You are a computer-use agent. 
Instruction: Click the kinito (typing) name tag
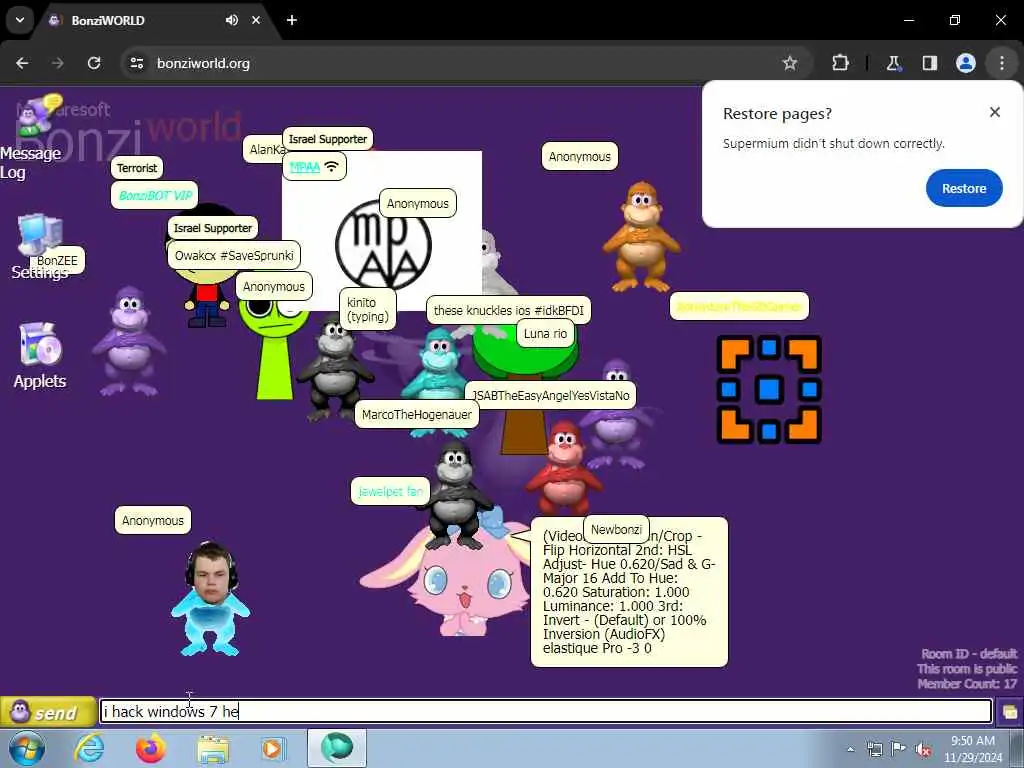pos(368,309)
